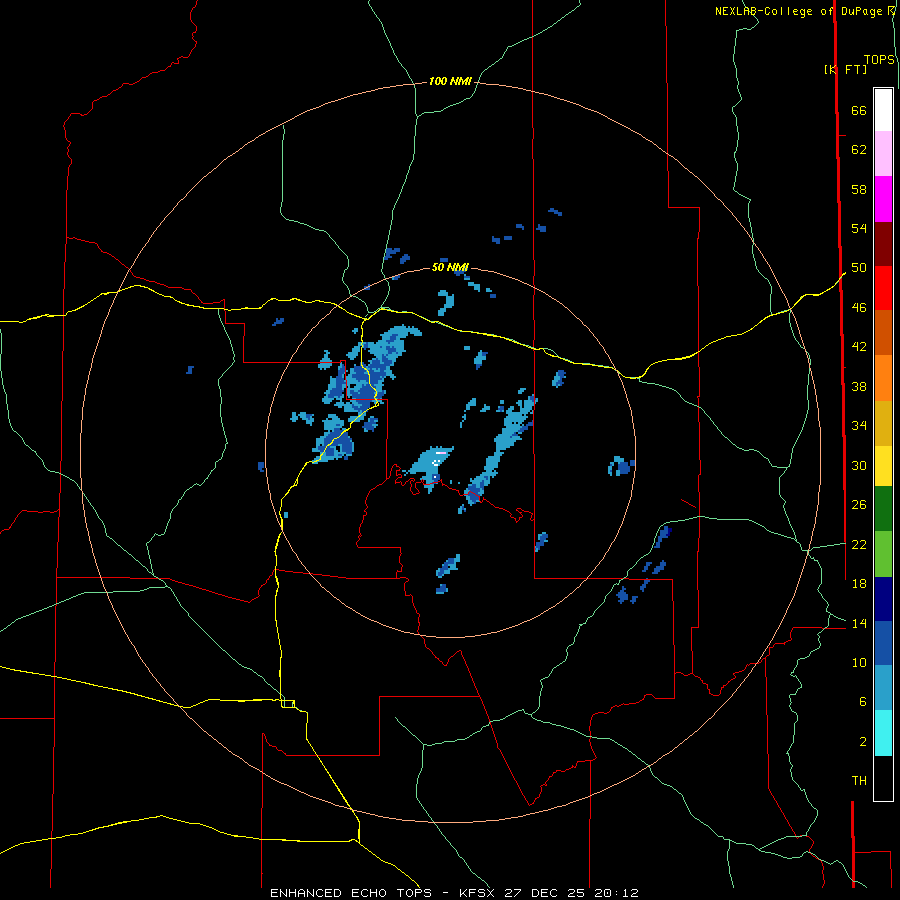The height and width of the screenshot is (900, 900).
Task: Click the '66' value on the legend
Action: click(859, 111)
